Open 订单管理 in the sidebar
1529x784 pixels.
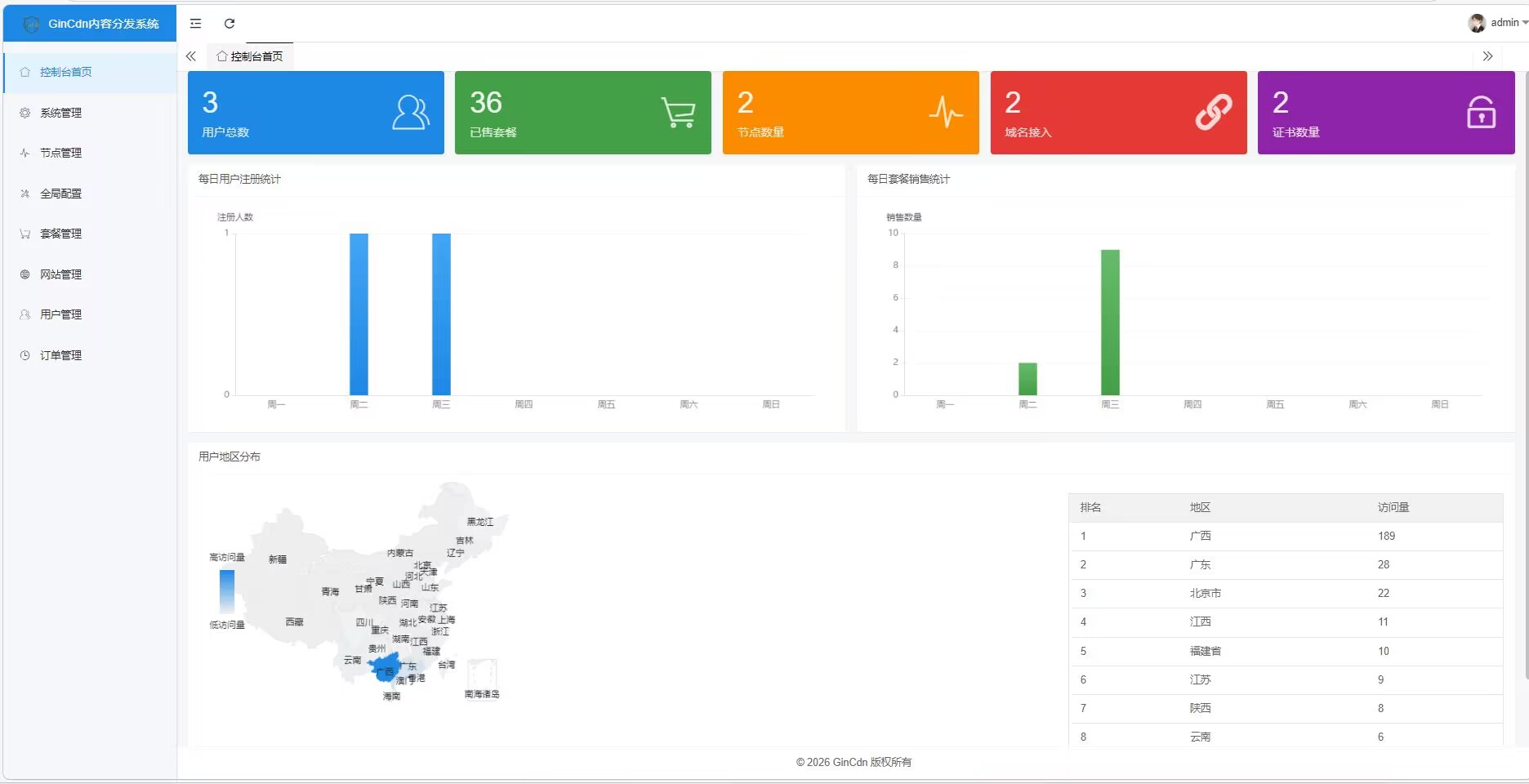tap(61, 355)
